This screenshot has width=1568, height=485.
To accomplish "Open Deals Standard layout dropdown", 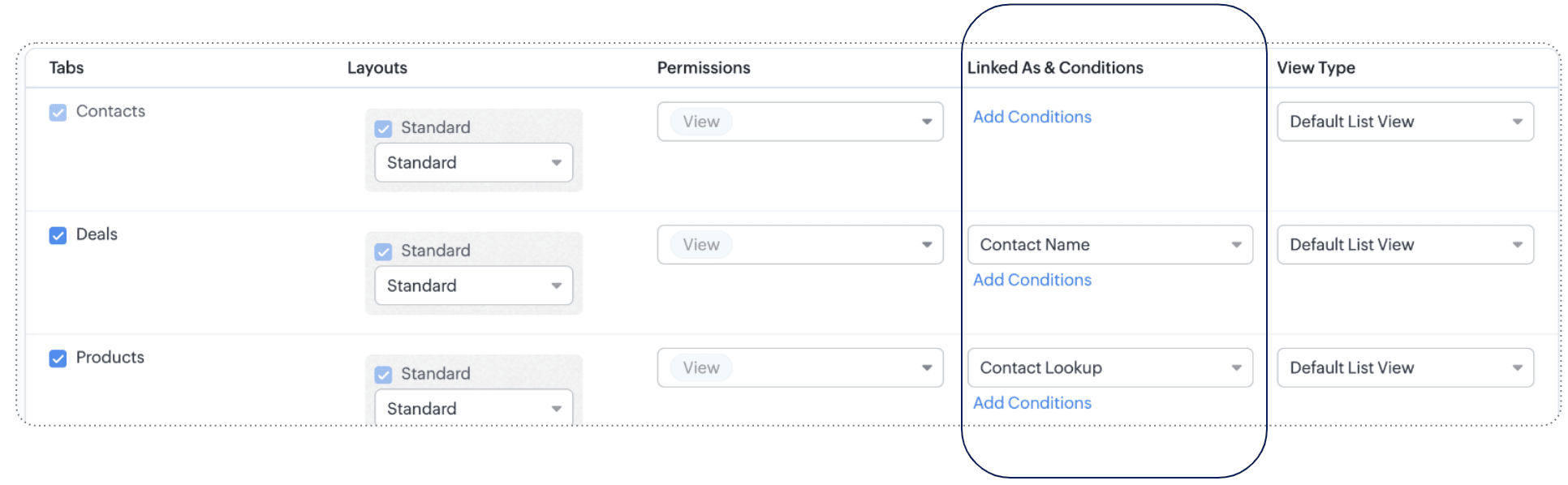I will (x=473, y=286).
